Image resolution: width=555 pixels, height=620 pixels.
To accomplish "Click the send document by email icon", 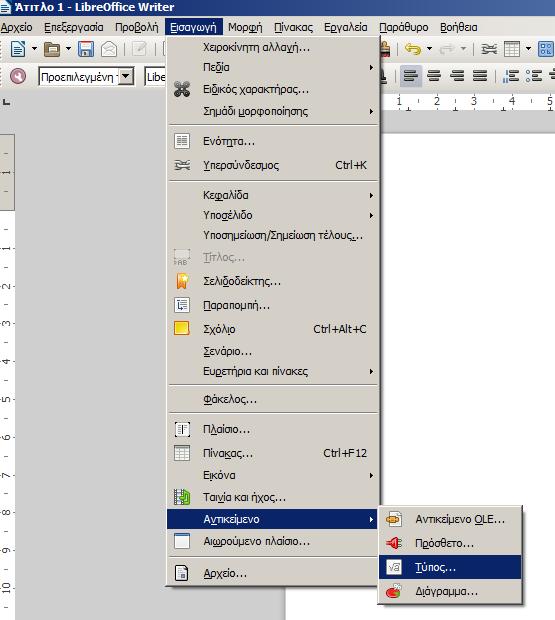I will click(109, 49).
